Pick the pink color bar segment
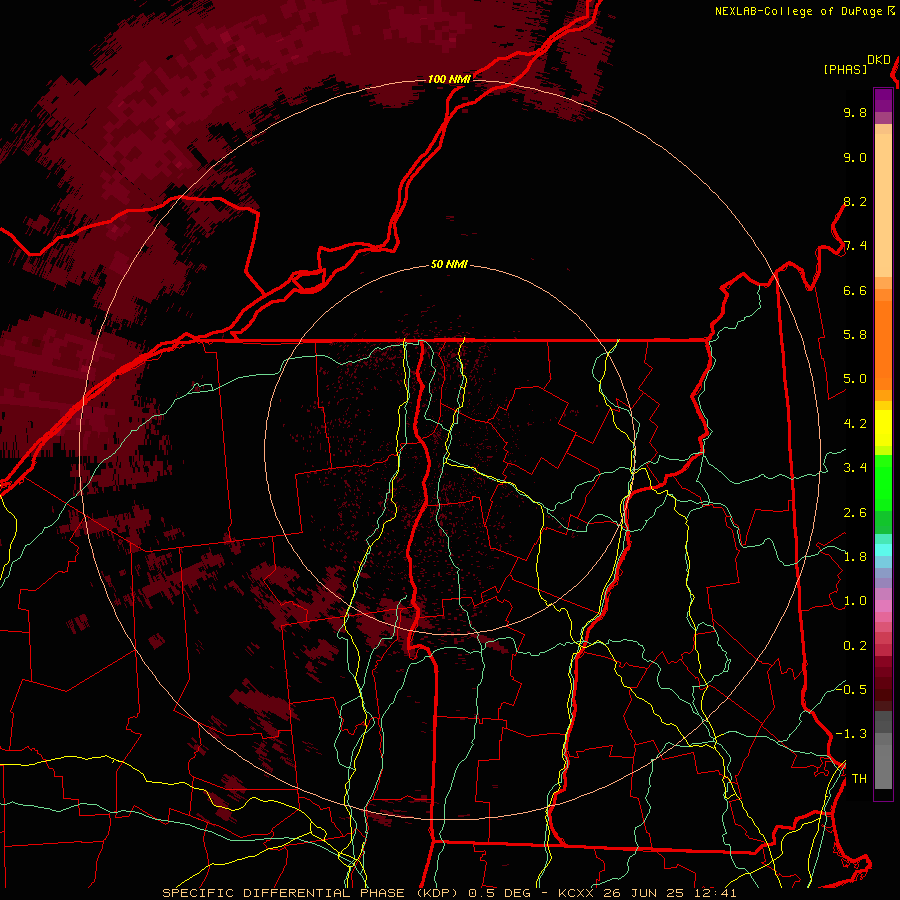900x900 pixels. (883, 606)
